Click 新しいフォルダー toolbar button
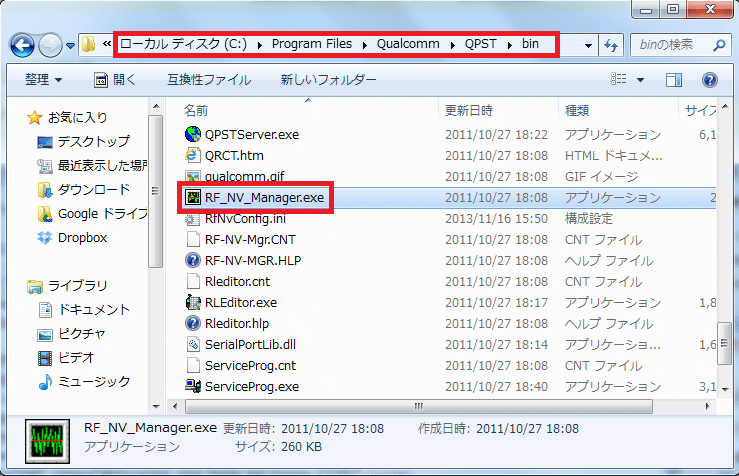739x476 pixels. 328,80
